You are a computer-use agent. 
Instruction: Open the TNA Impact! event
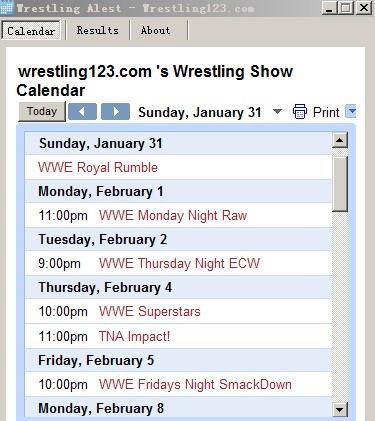135,336
